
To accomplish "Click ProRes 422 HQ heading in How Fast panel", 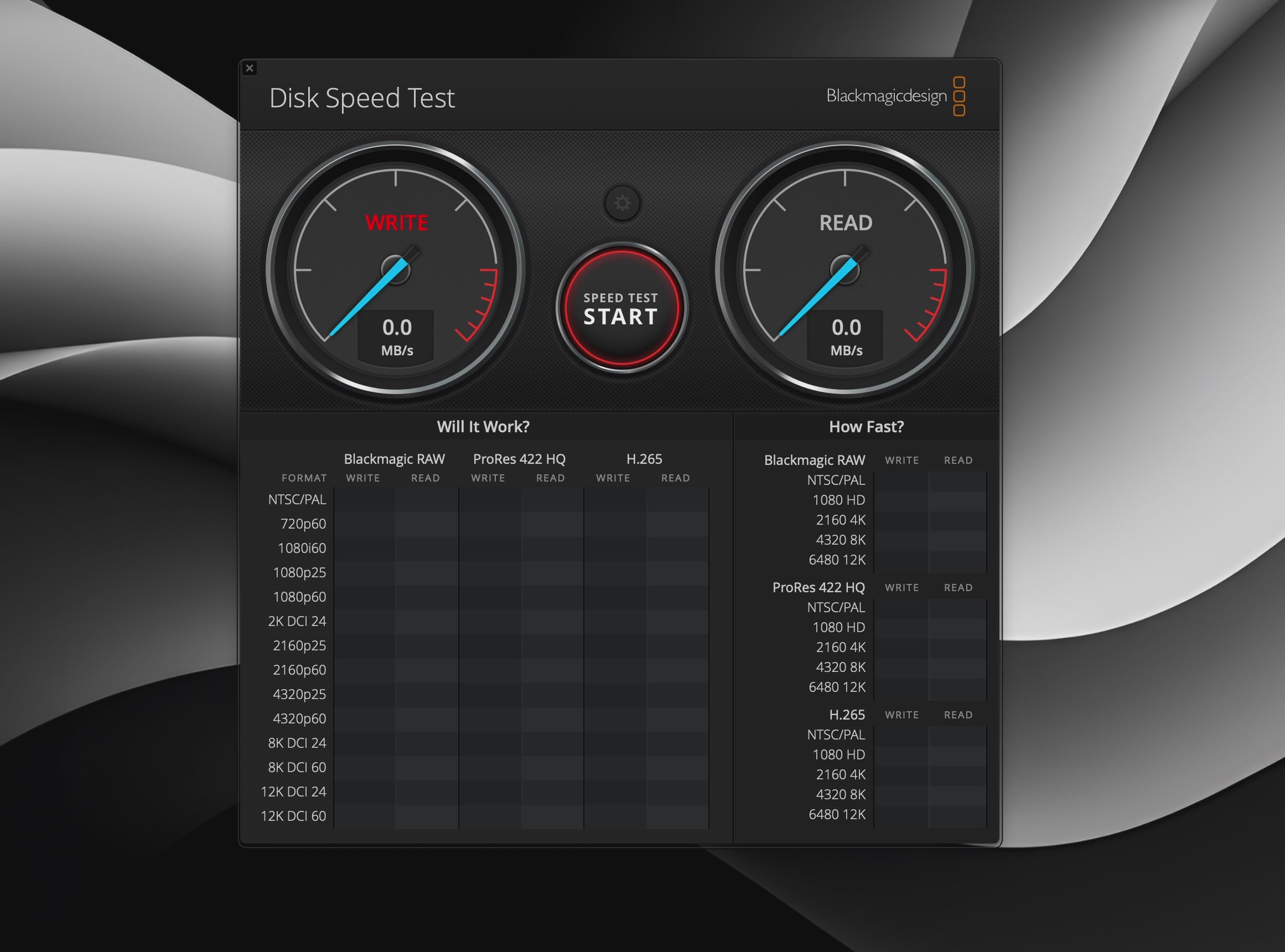I will [818, 587].
